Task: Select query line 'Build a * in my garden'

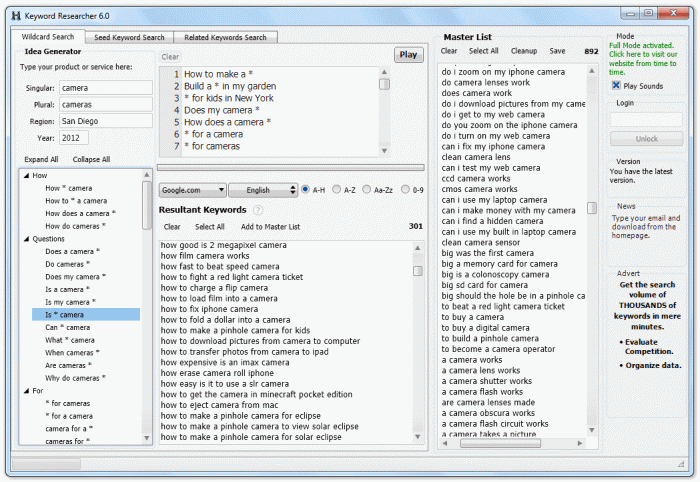Action: 230,86
